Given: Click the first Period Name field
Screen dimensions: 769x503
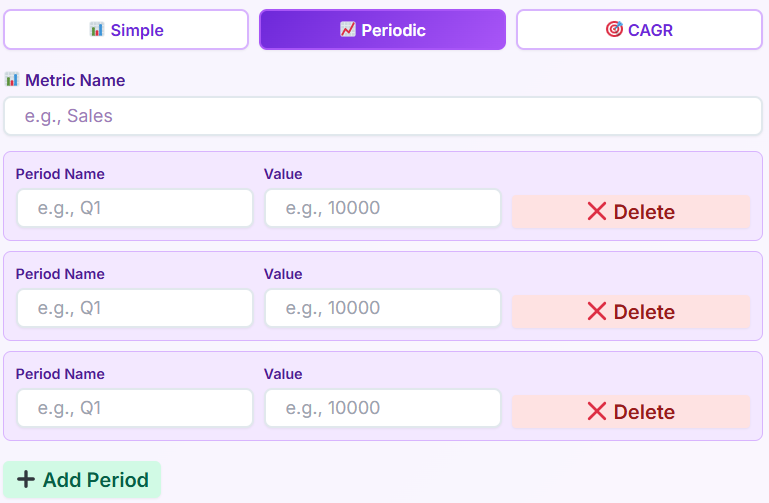Looking at the screenshot, I should [x=135, y=208].
